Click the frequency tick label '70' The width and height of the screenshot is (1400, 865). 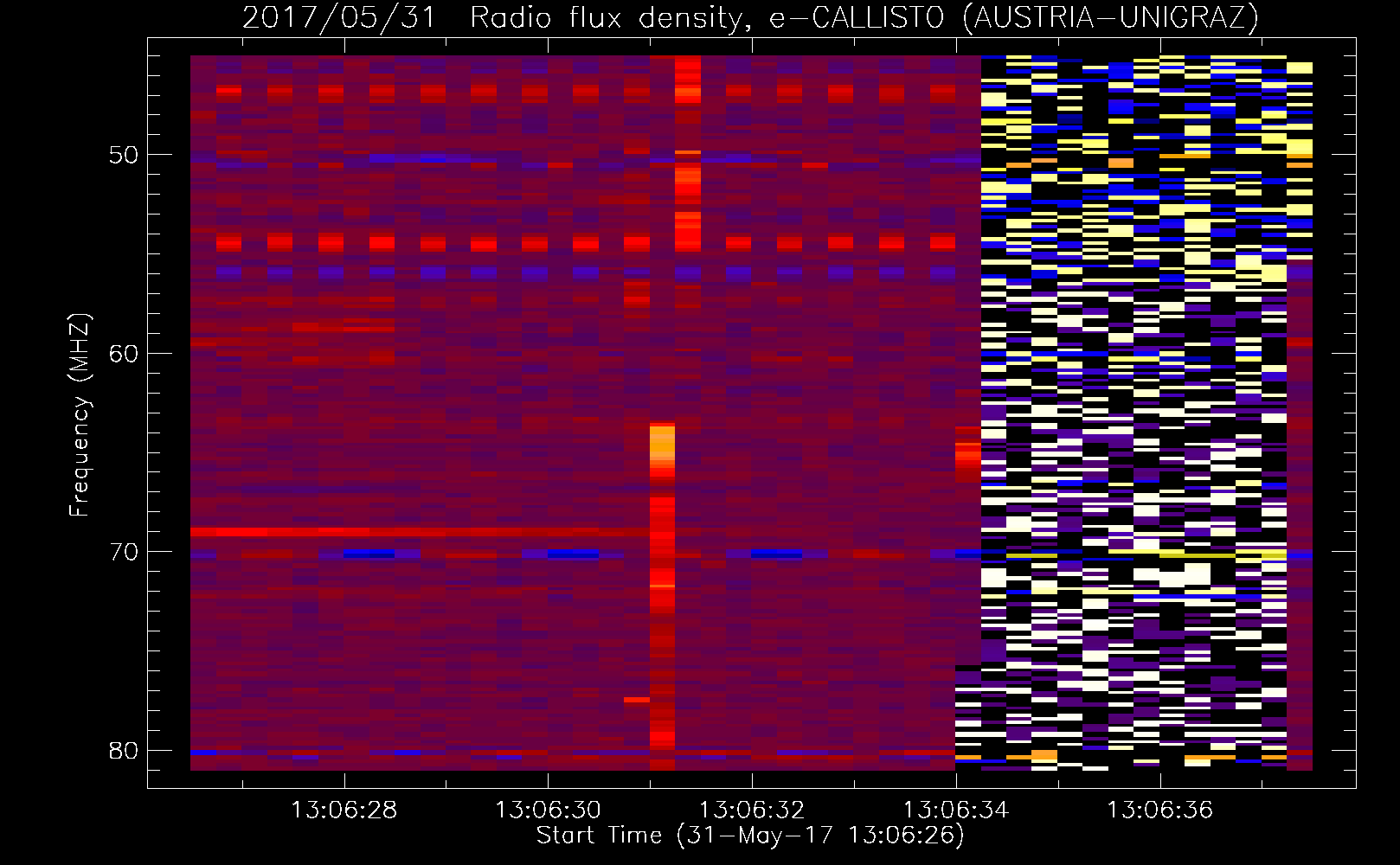coord(124,552)
